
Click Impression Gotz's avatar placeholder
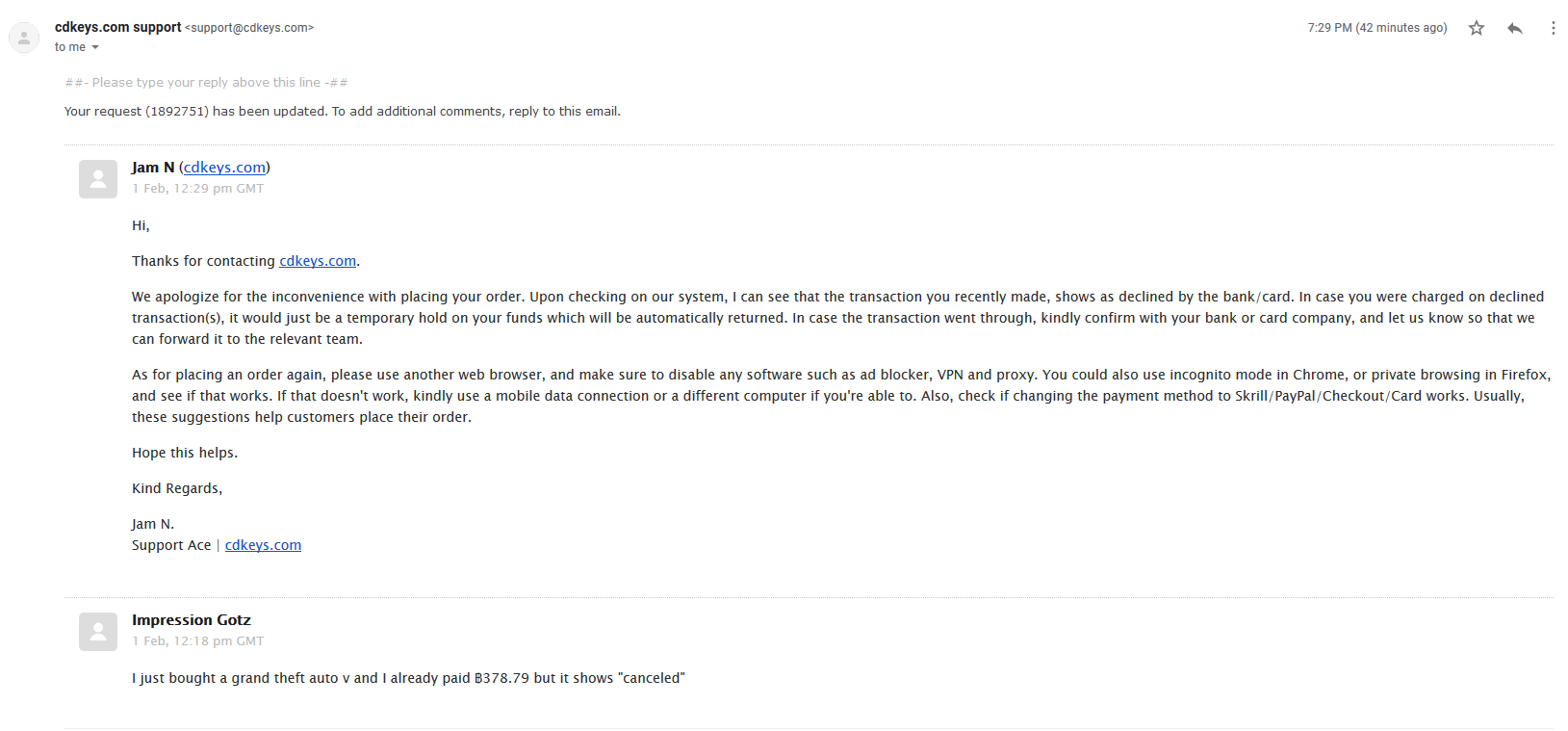pyautogui.click(x=98, y=632)
